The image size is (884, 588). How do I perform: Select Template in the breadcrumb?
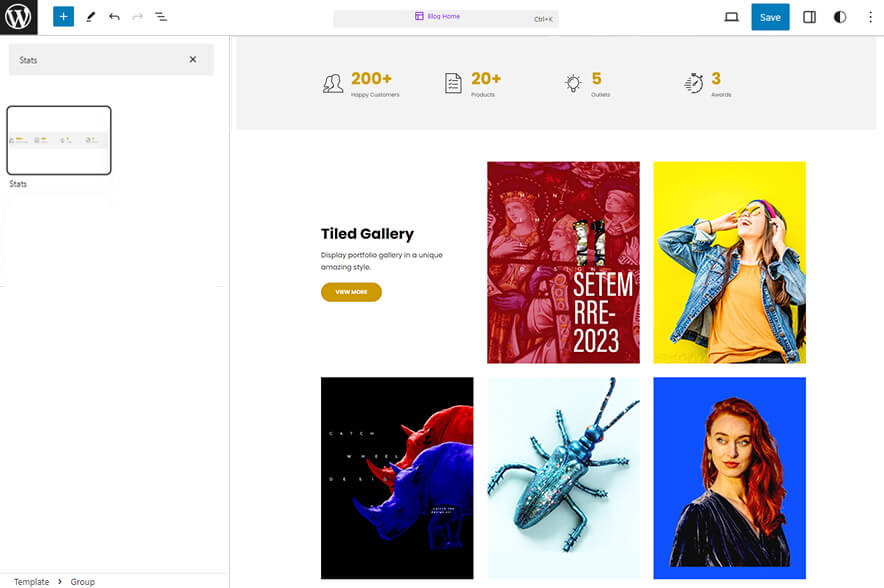(x=31, y=581)
